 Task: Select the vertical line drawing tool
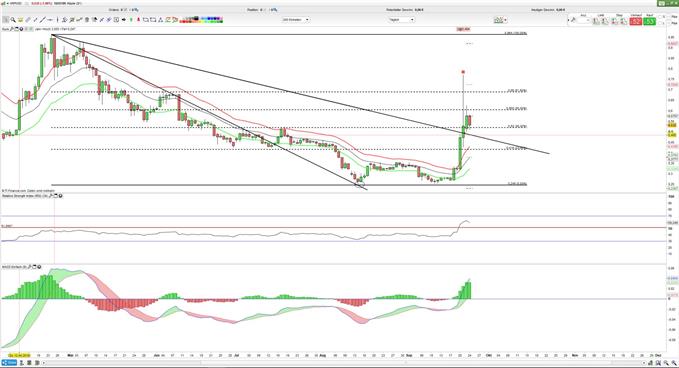coord(58,19)
